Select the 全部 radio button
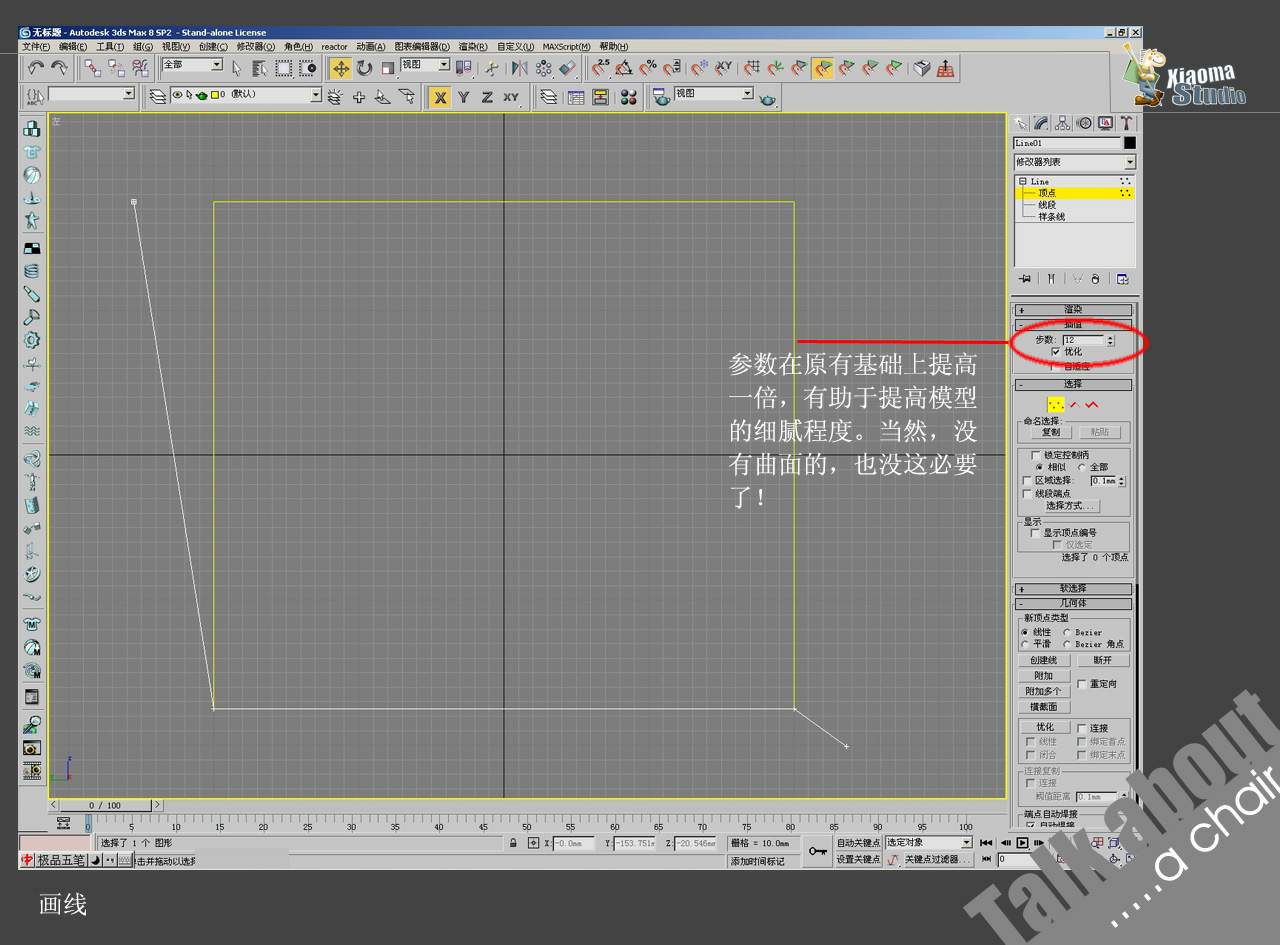The height and width of the screenshot is (945, 1280). [1081, 467]
